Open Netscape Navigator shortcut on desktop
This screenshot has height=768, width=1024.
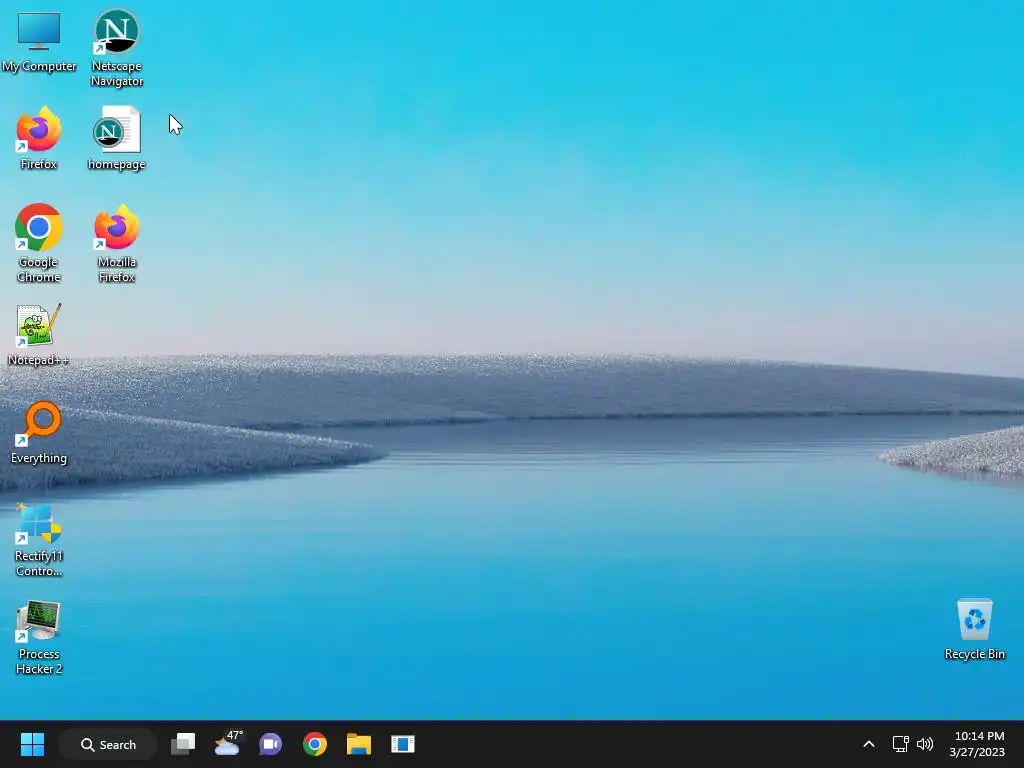[117, 48]
